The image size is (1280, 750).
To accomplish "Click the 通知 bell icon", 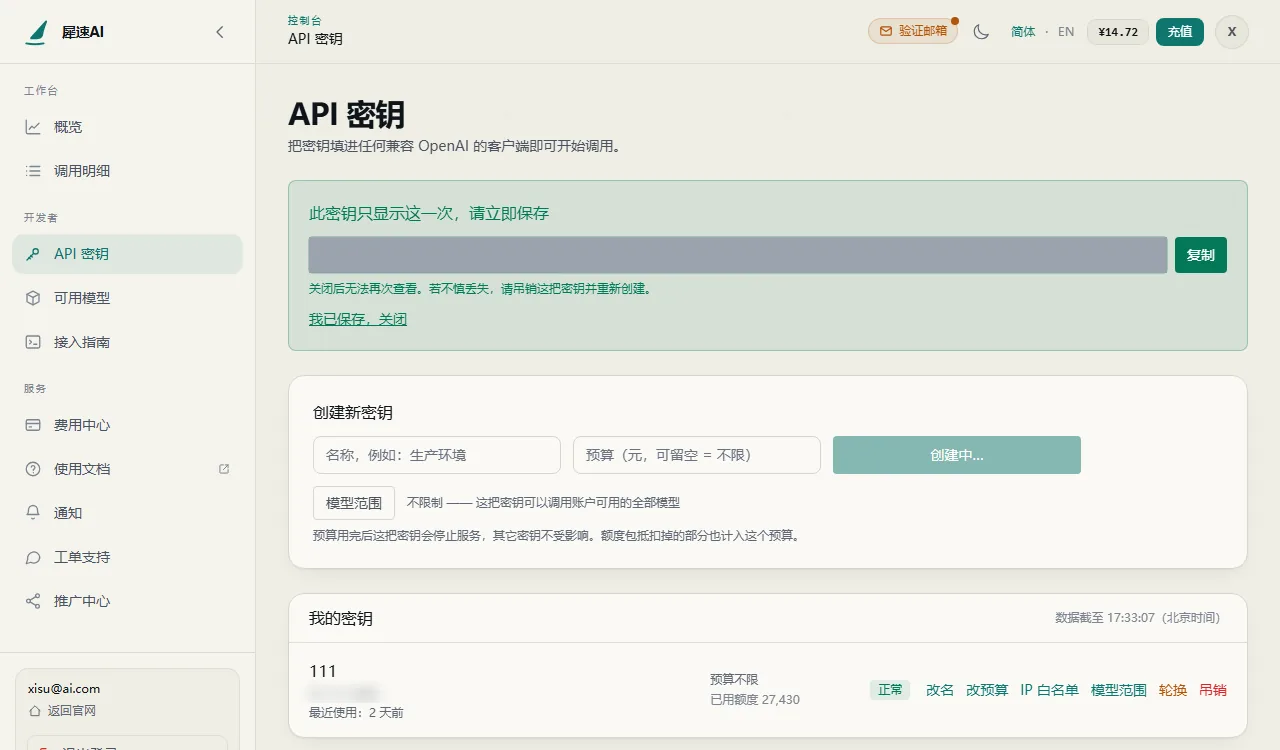I will pos(33,513).
